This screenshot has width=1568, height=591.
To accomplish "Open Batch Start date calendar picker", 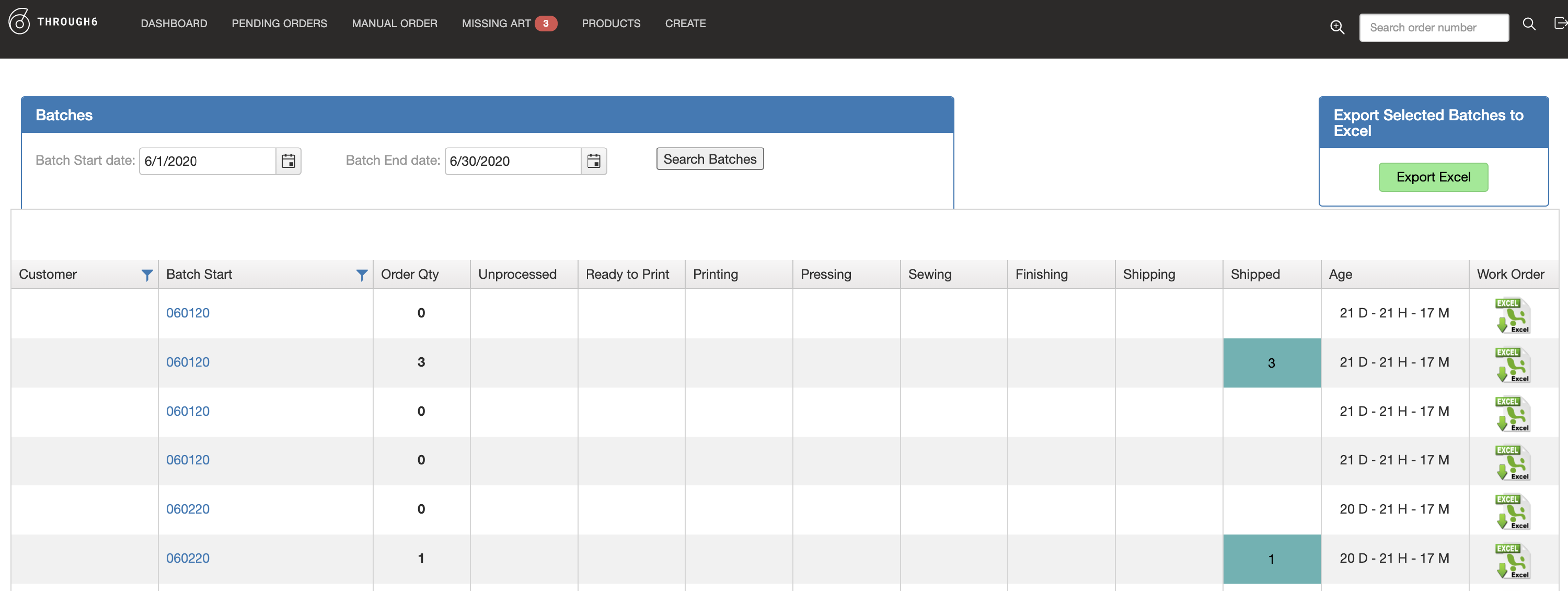I will pos(288,162).
